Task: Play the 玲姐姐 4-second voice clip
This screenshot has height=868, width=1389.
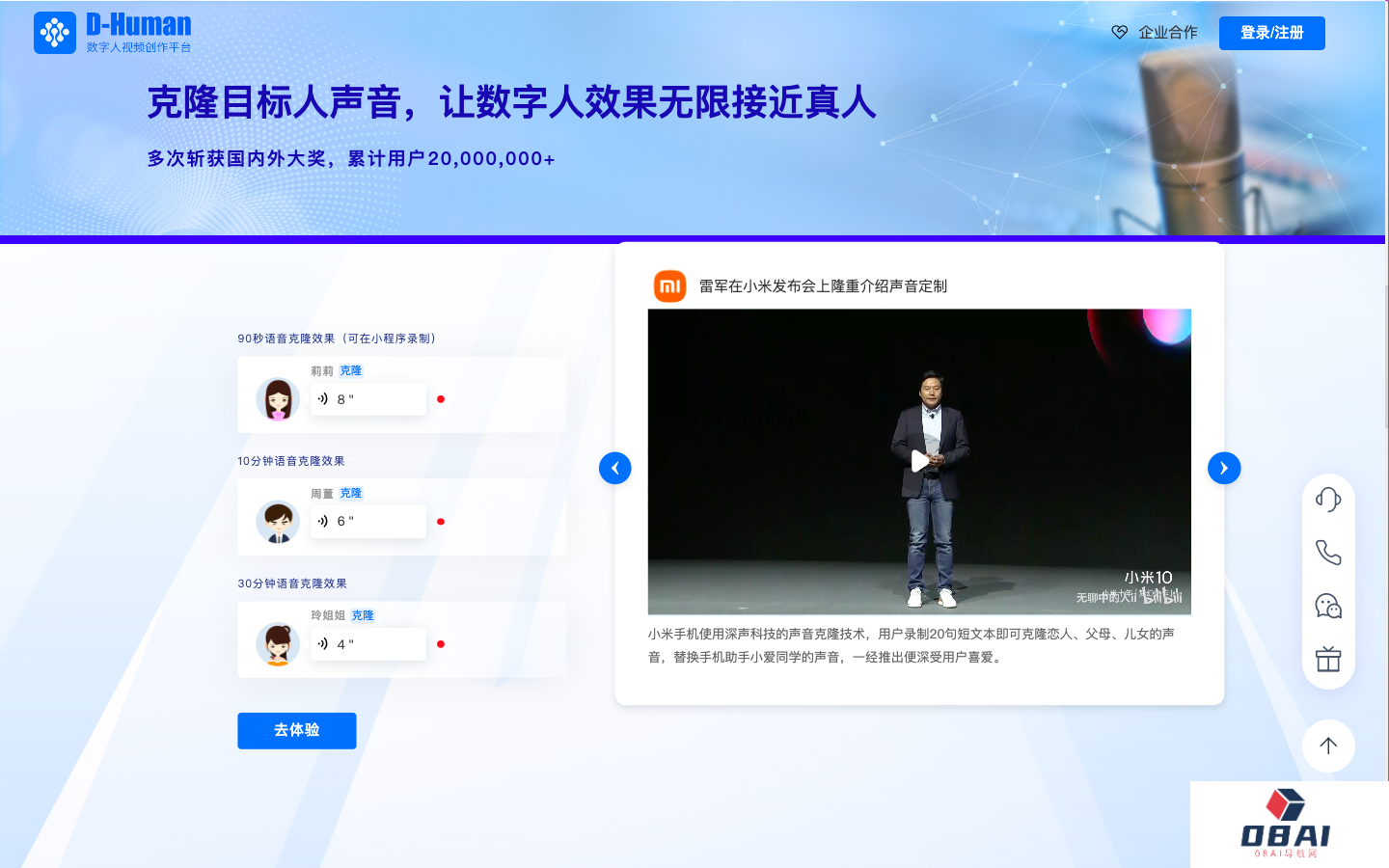Action: point(368,644)
